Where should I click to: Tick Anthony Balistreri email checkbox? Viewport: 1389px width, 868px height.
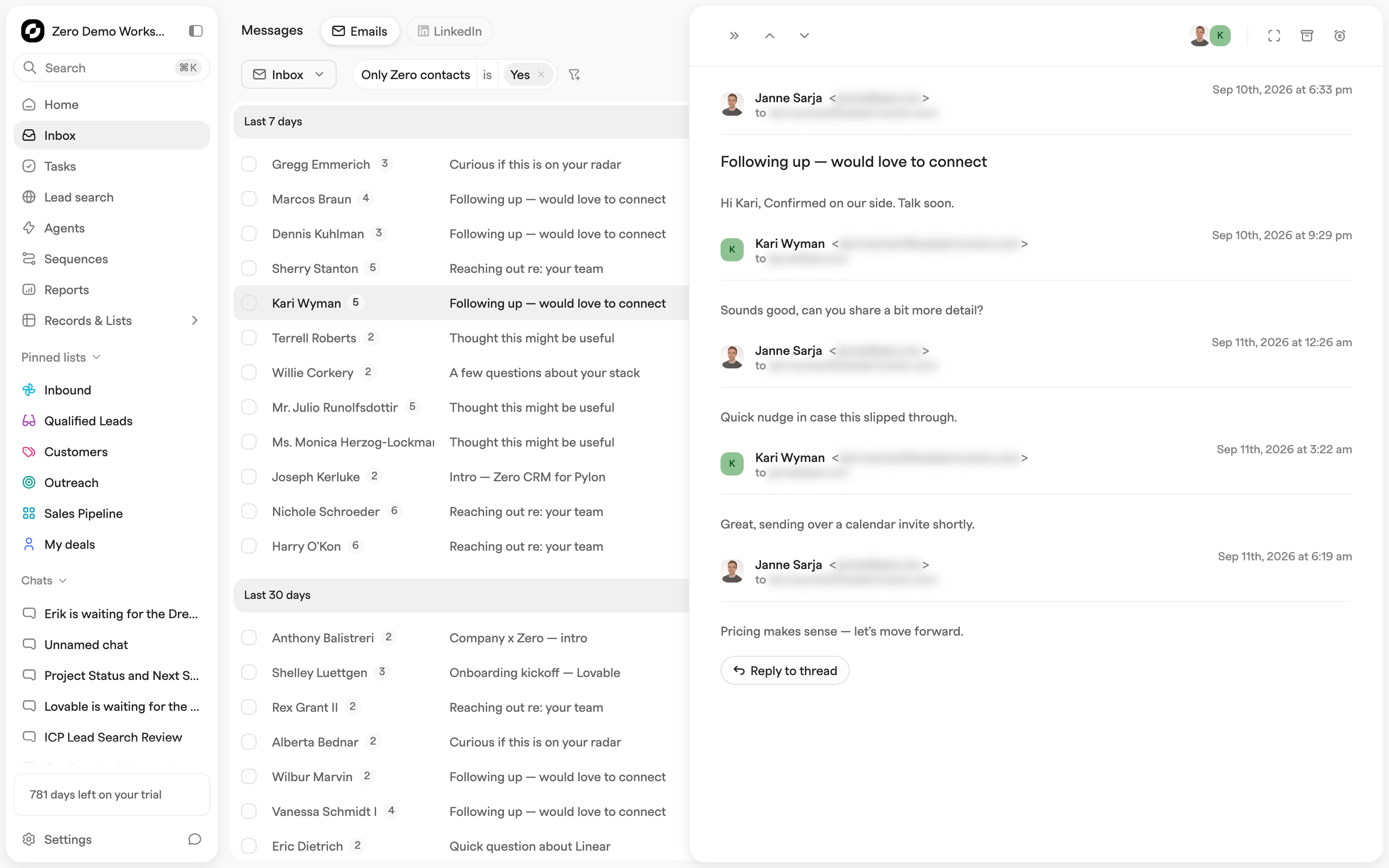pos(249,638)
